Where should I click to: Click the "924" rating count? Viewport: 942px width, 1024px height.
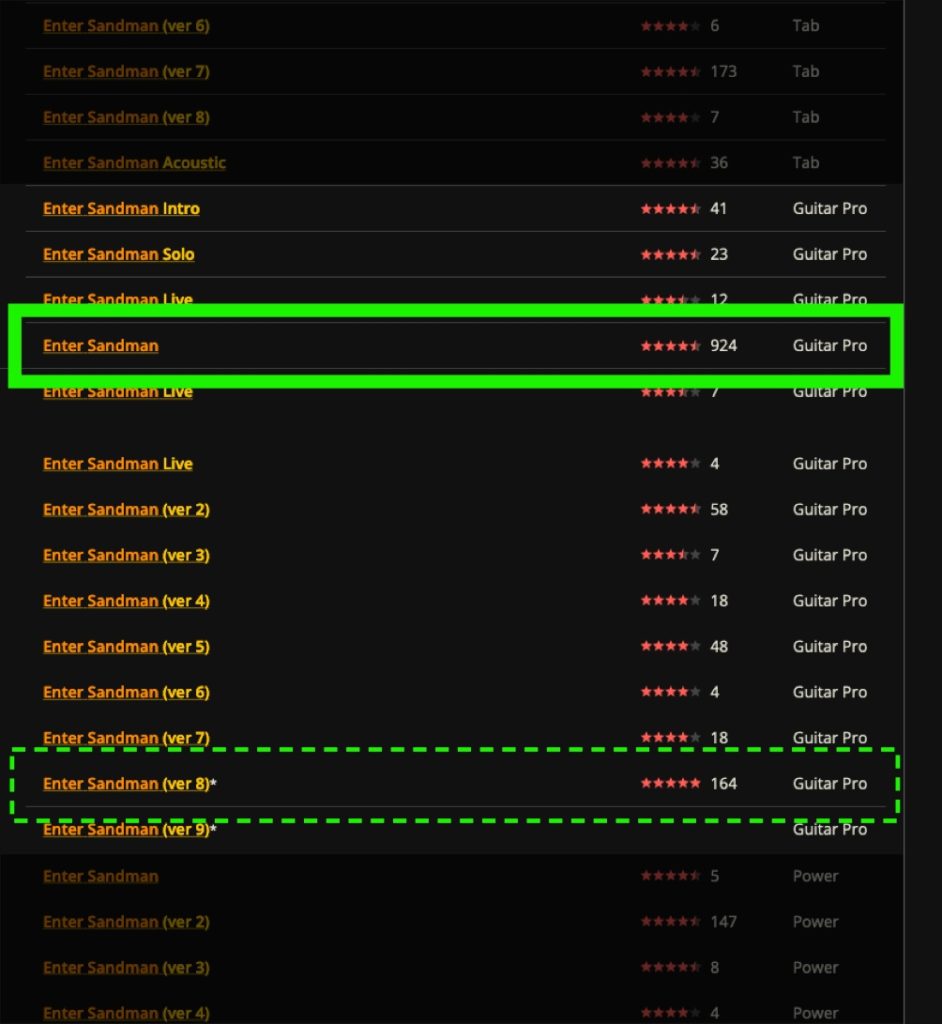723,345
